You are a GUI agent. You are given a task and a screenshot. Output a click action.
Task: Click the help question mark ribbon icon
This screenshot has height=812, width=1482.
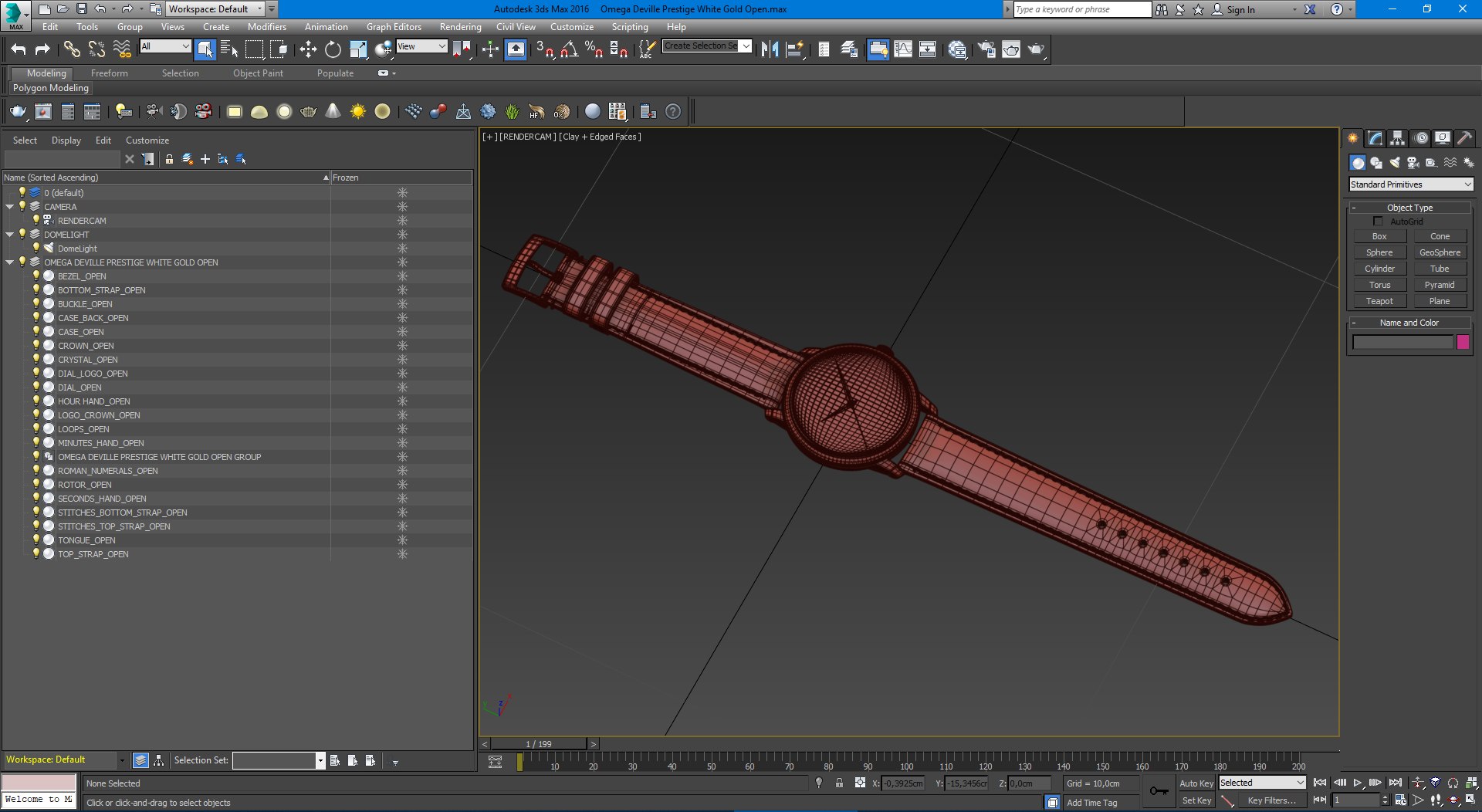tap(673, 112)
